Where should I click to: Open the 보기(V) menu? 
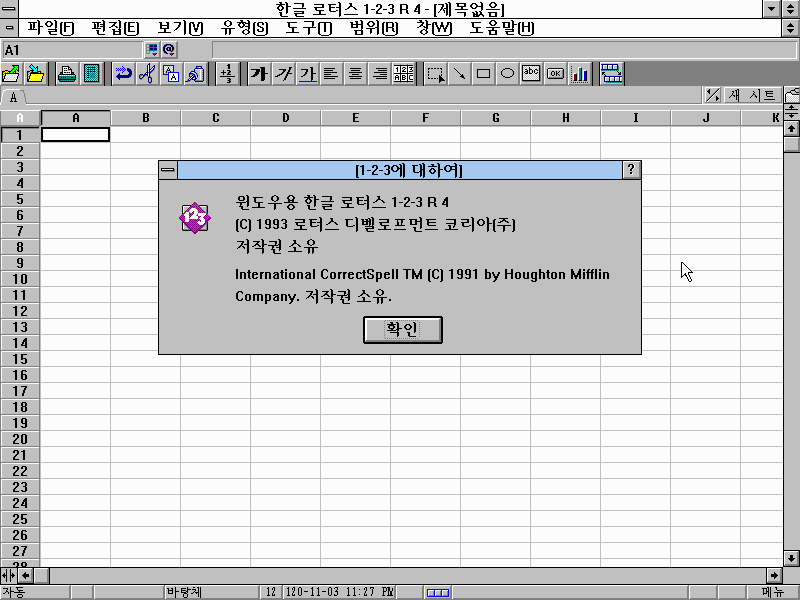tap(180, 28)
